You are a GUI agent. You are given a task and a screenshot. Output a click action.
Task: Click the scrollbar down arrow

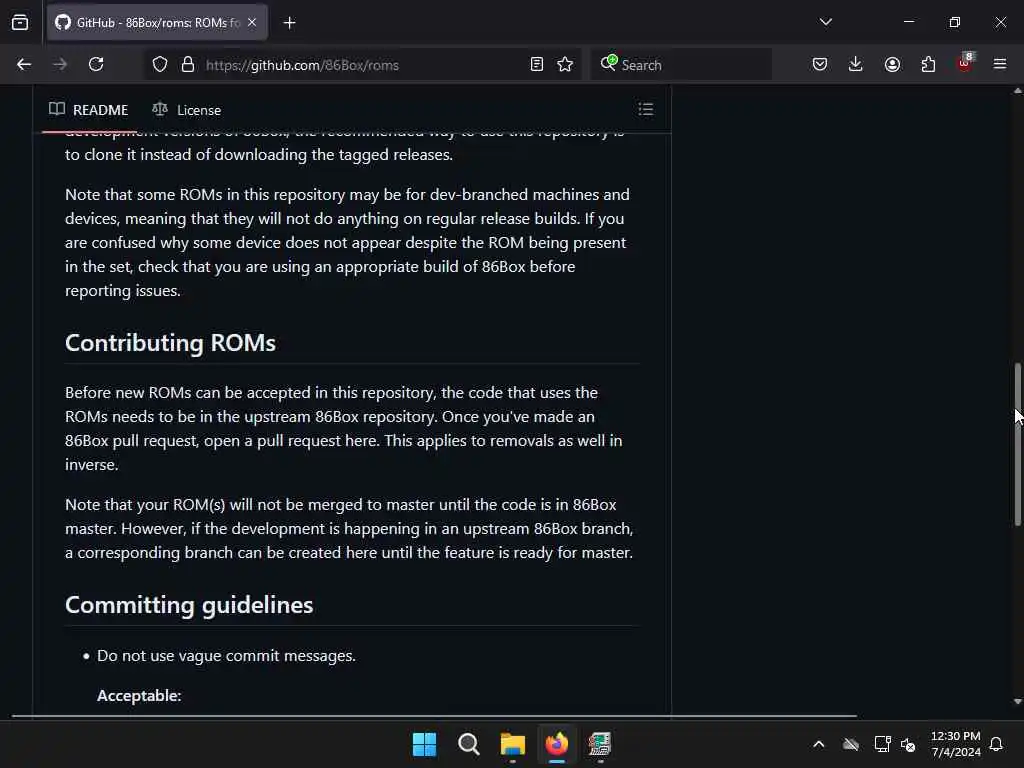pos(1017,701)
